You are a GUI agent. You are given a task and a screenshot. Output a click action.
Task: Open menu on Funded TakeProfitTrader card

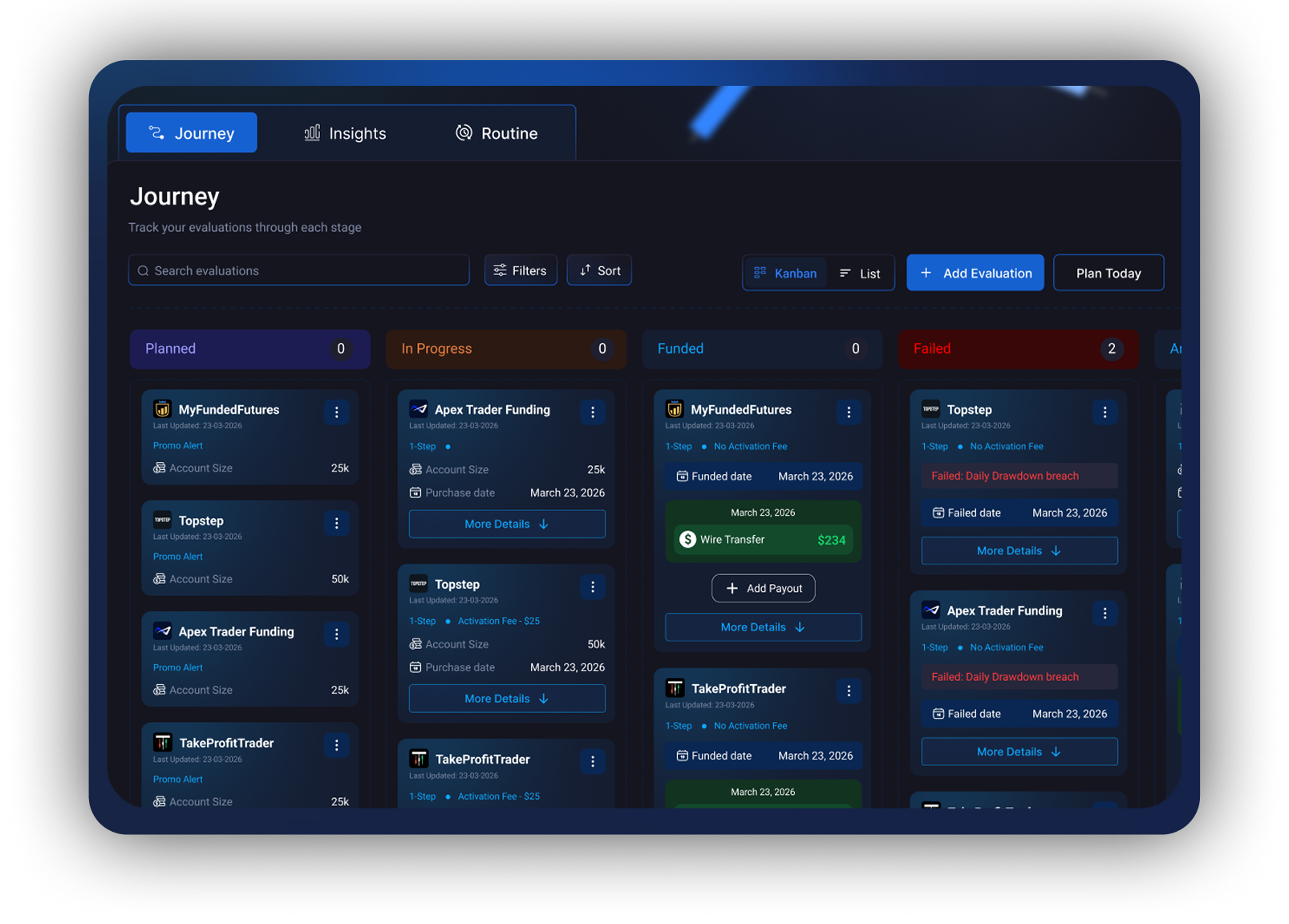[849, 691]
